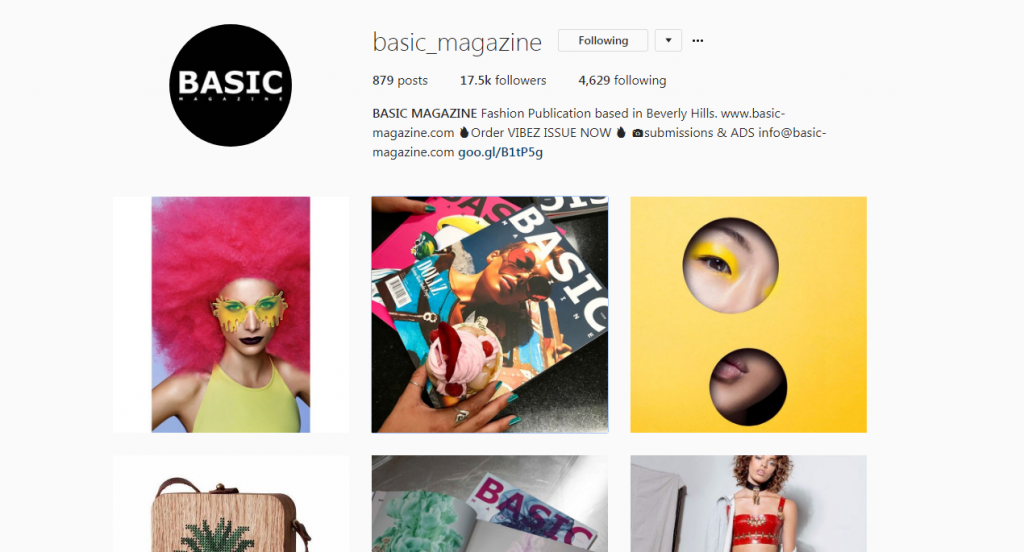The width and height of the screenshot is (1024, 552).
Task: Click the flame emoji after ISSUE NOW
Action: click(x=620, y=133)
